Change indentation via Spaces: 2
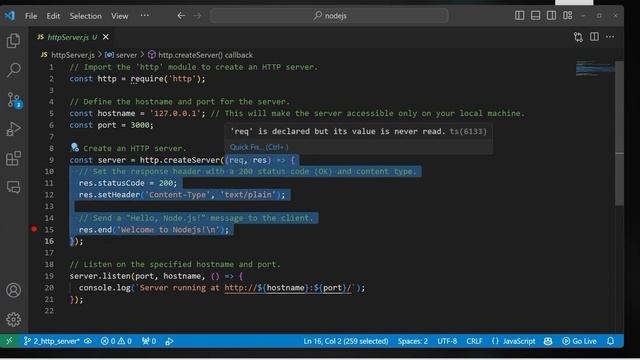 pos(413,341)
